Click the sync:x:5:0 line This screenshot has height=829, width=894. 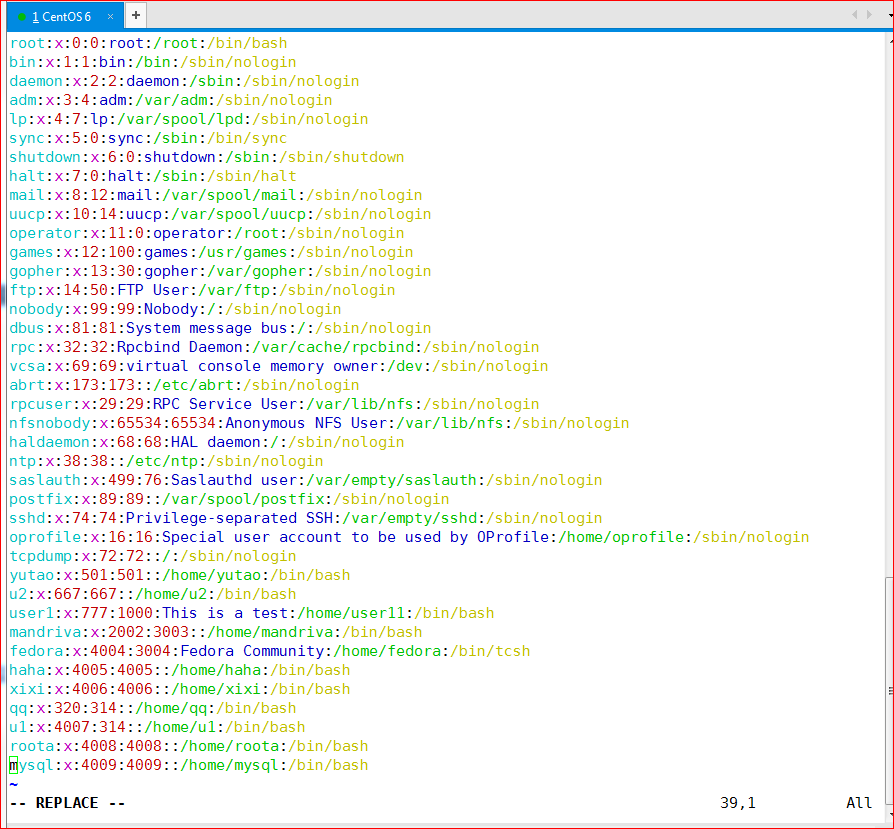(x=148, y=138)
